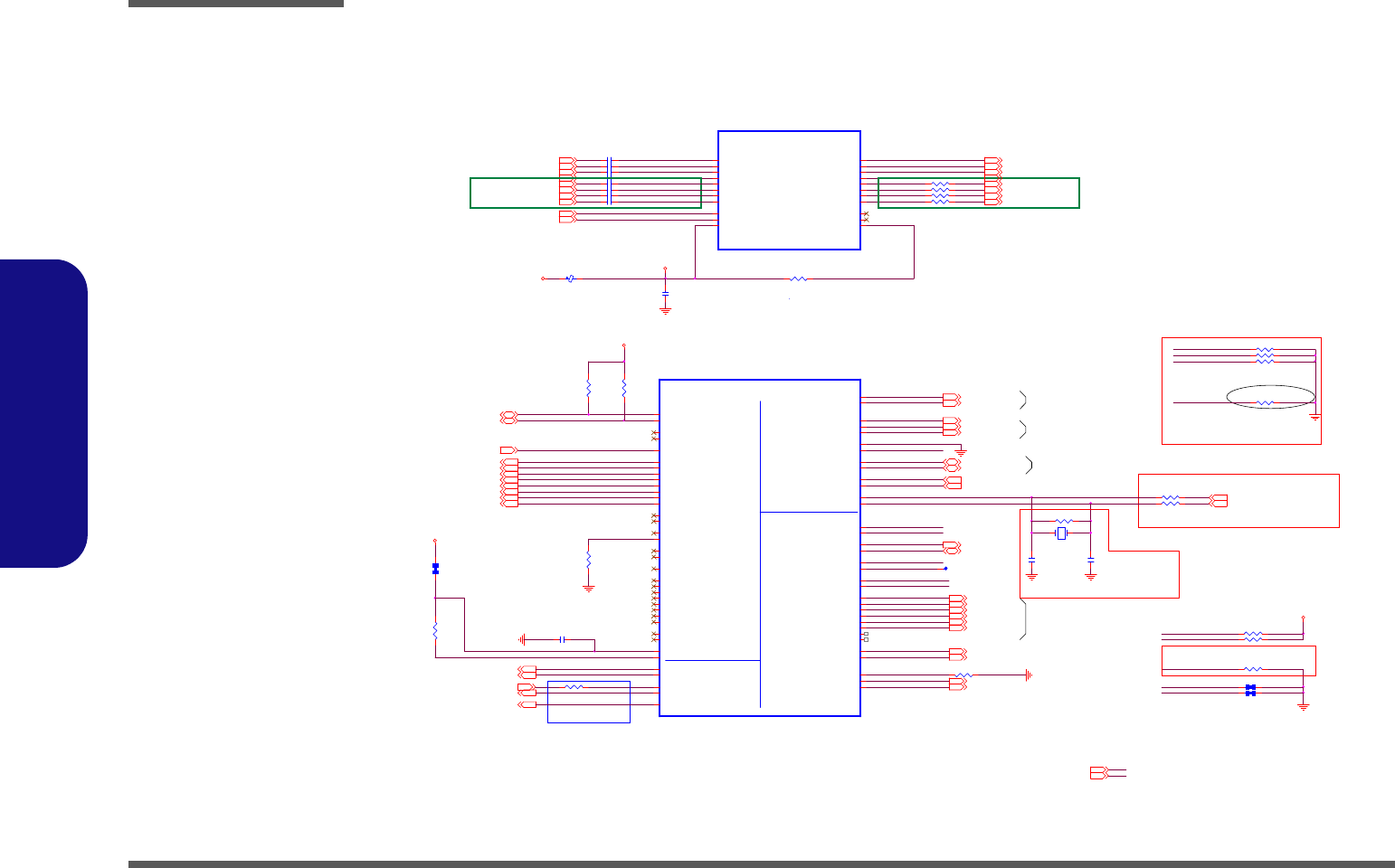1395x868 pixels.
Task: Select the resistor directly above the crystal
Action: click(1064, 522)
